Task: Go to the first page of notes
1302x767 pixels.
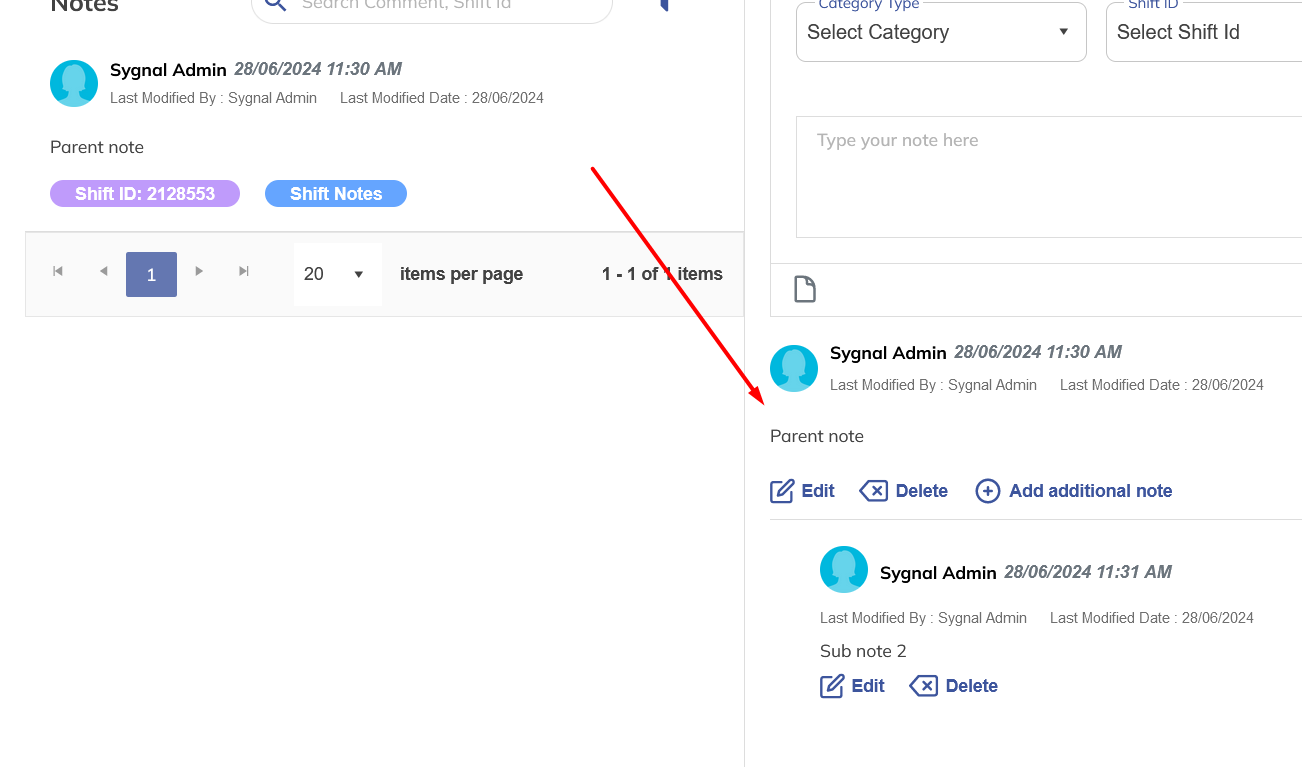Action: click(58, 272)
